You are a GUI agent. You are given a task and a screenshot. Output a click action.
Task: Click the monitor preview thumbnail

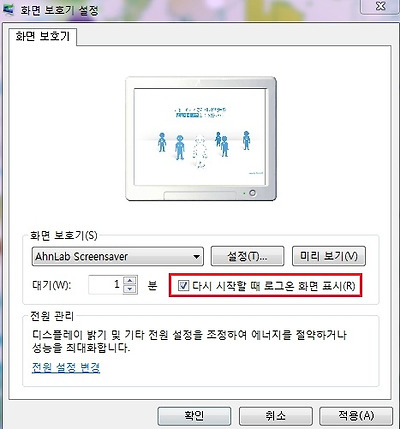(201, 138)
